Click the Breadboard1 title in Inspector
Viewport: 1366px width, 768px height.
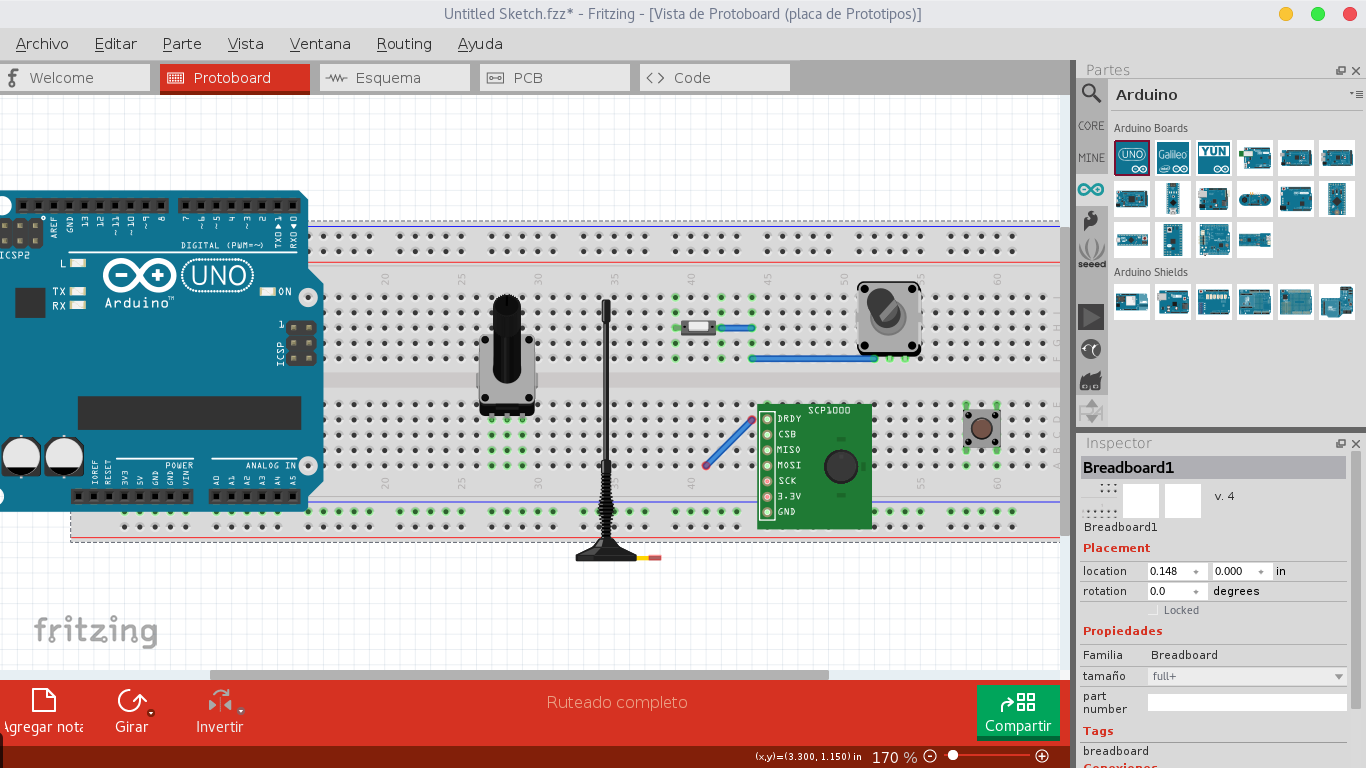1128,468
